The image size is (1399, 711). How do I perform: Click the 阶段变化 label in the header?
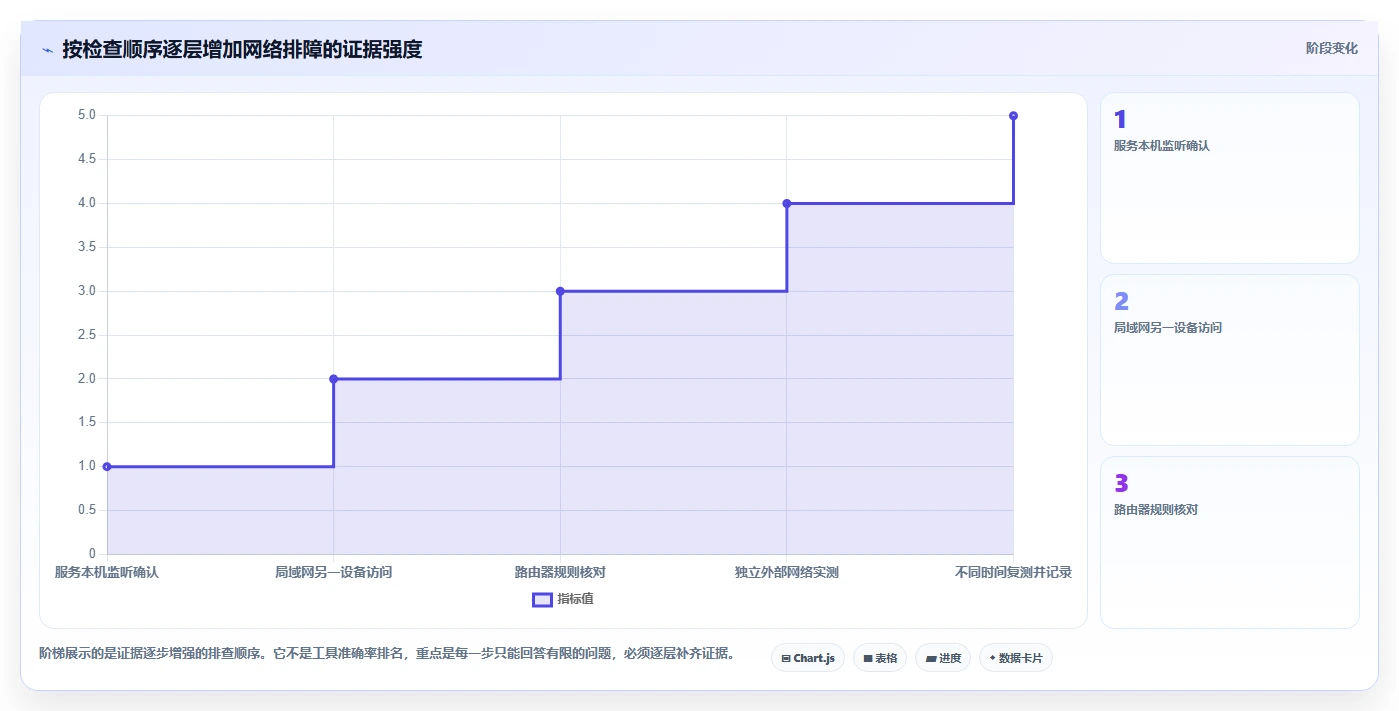point(1332,48)
